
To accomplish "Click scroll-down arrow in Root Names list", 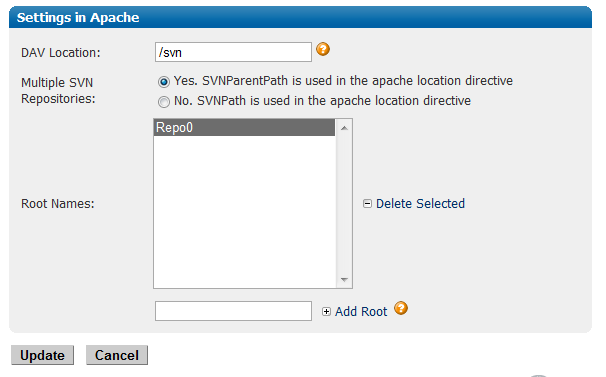I will coord(344,279).
